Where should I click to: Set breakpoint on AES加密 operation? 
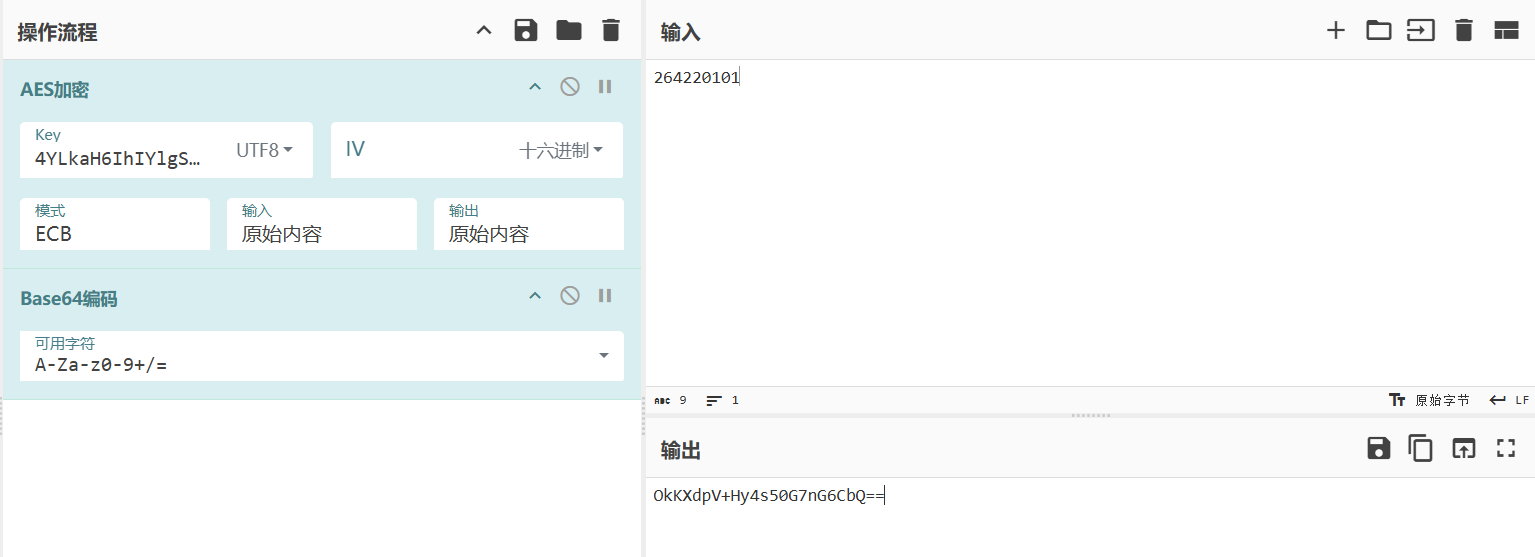[605, 87]
